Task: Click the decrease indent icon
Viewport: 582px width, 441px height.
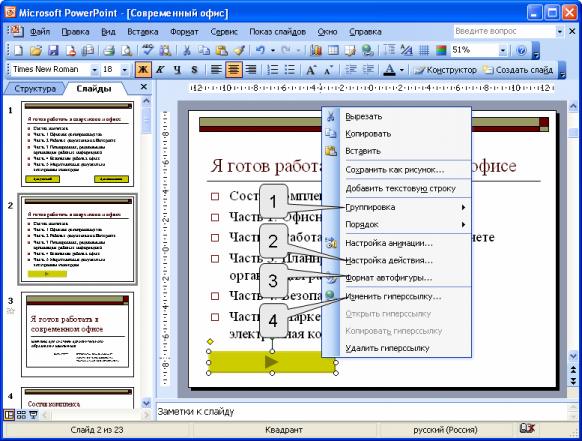Action: [x=351, y=70]
